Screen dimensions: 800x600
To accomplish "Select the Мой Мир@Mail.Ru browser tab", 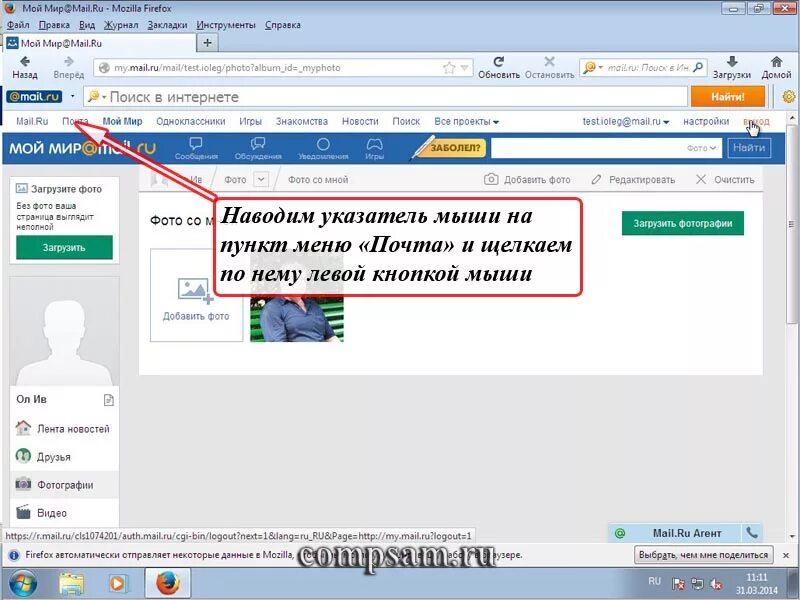I will click(x=99, y=43).
